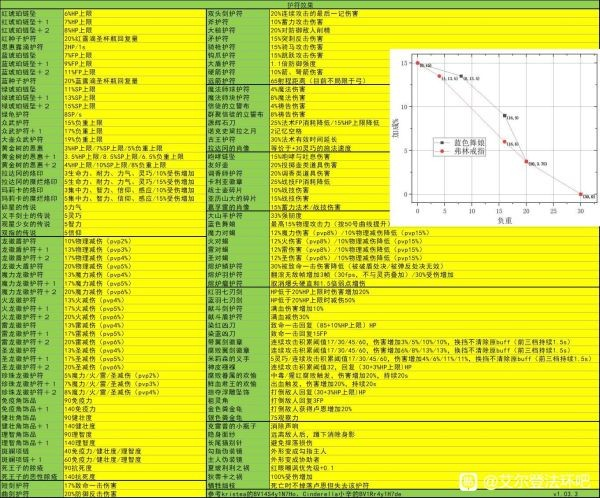Click the black square marker at load 16
Viewport: 600px width, 498px height.
pyautogui.click(x=505, y=116)
